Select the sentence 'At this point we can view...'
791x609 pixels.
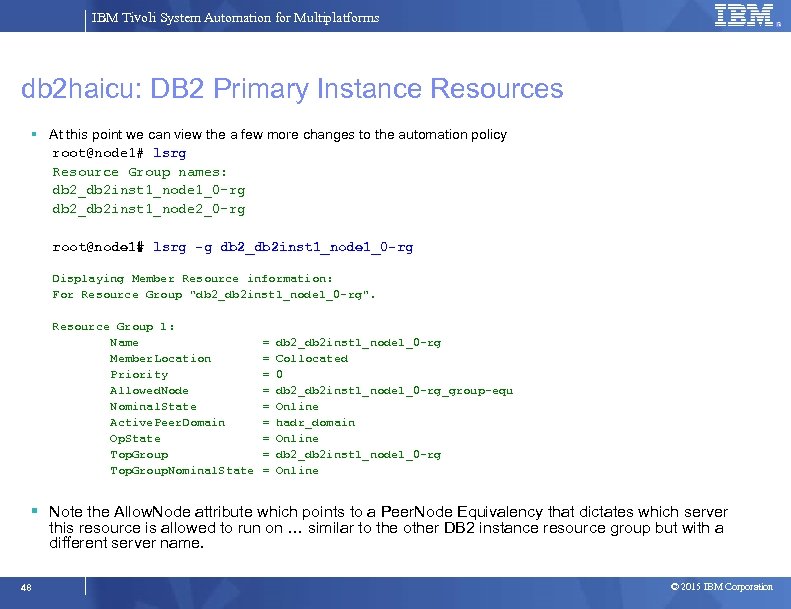pos(277,135)
